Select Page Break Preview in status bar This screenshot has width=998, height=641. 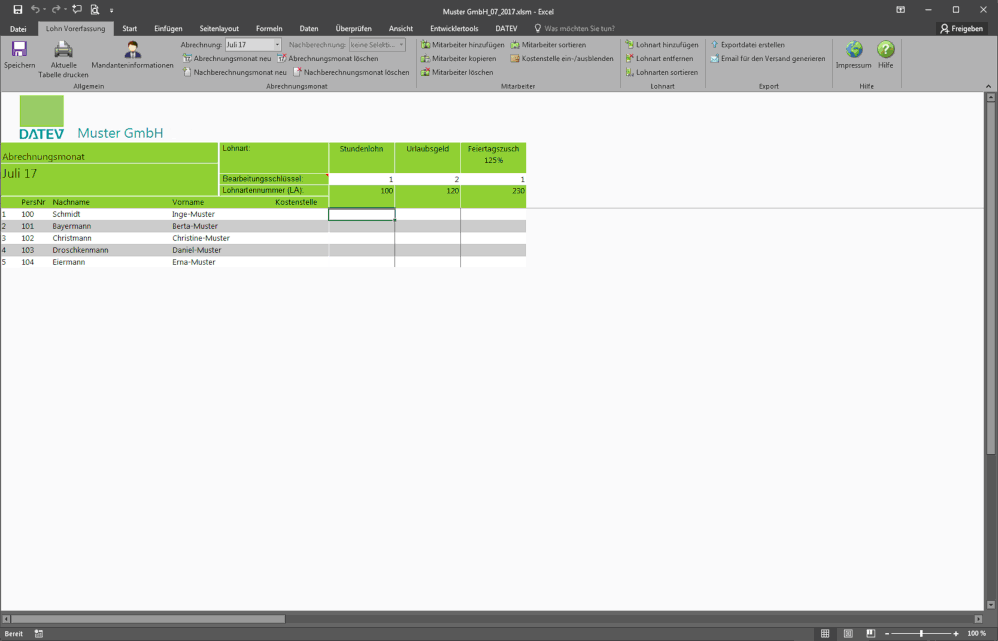coord(870,633)
